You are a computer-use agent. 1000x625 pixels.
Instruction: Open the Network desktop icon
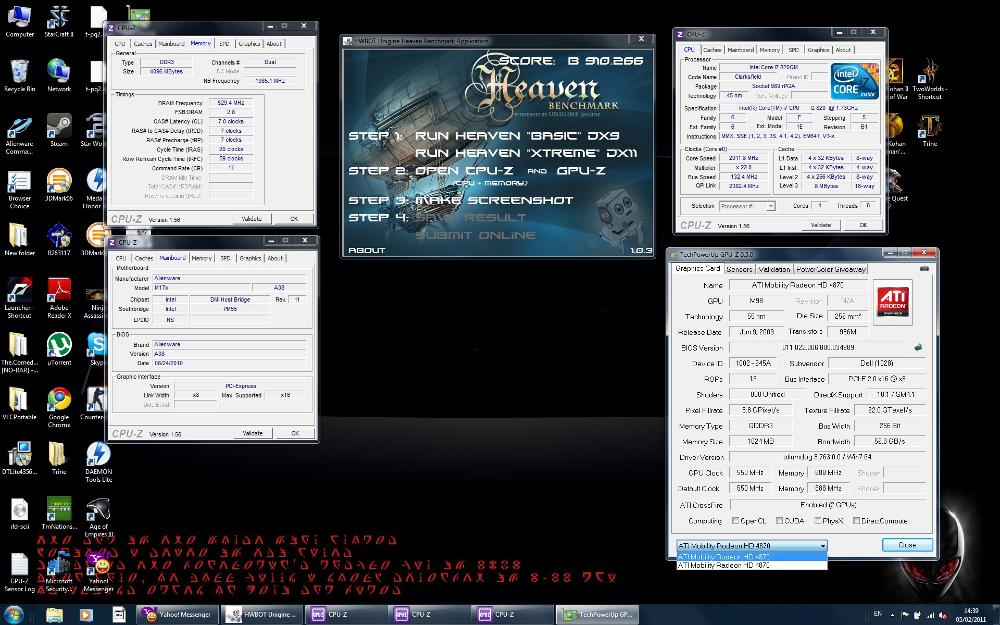[x=59, y=77]
